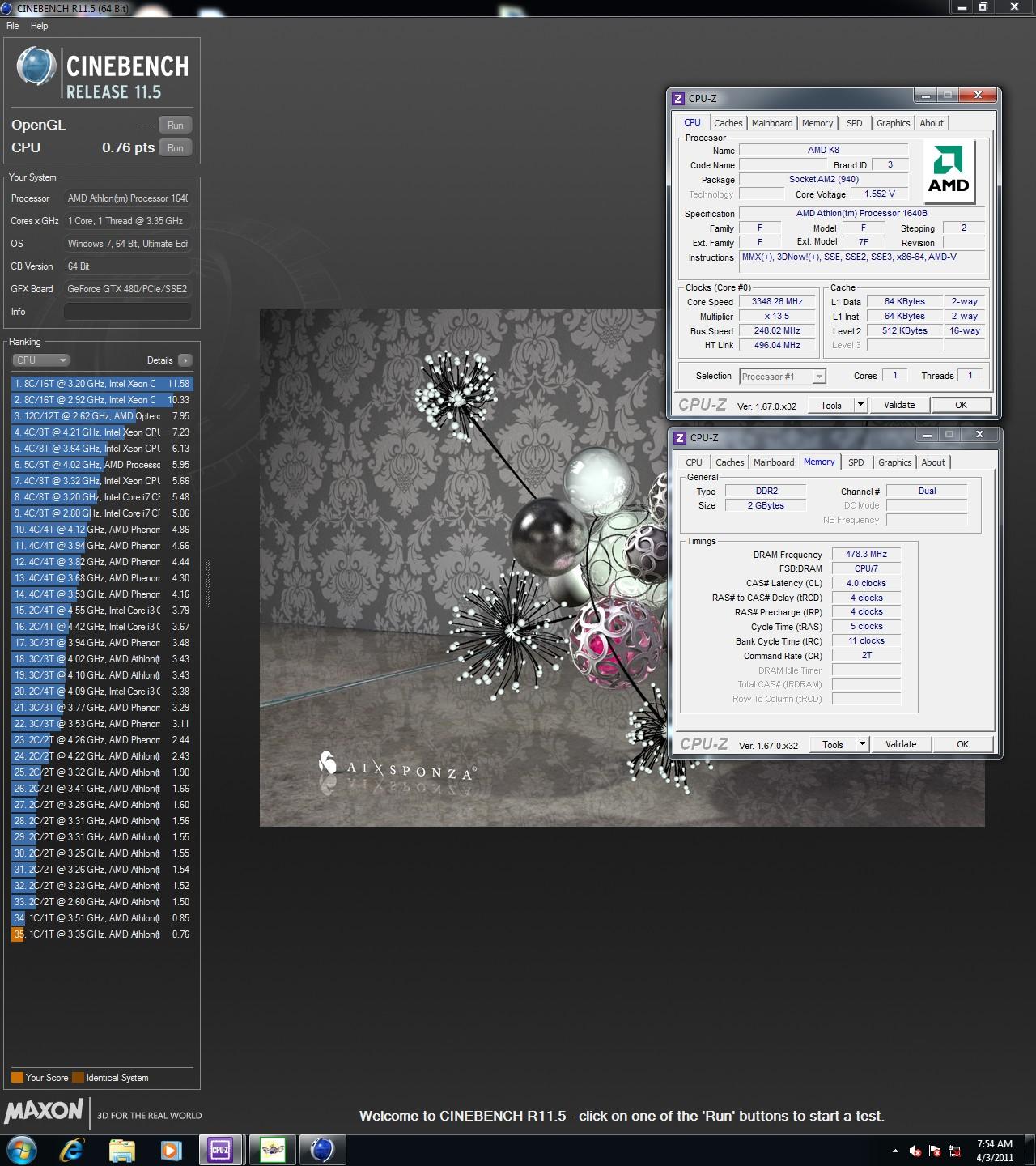
Task: Click the Info input field
Action: coord(128,312)
